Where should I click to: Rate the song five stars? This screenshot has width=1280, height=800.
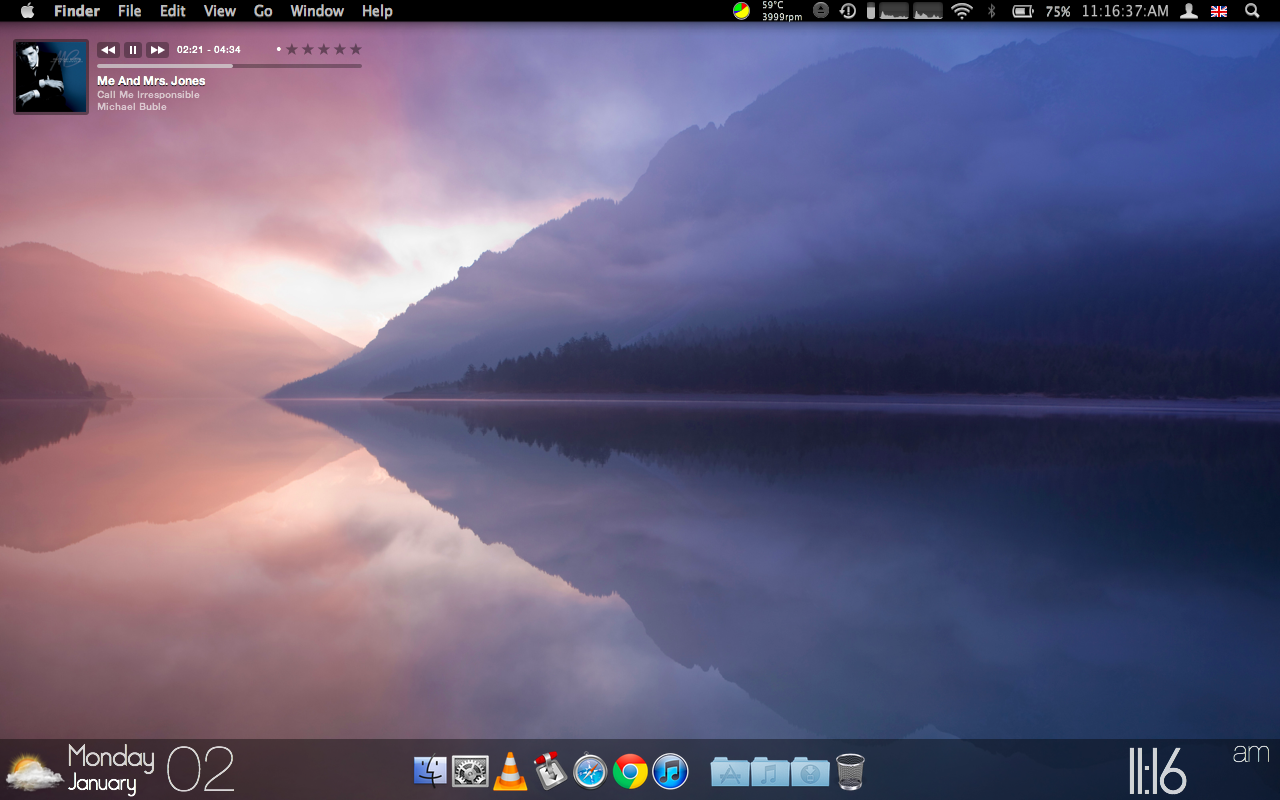tap(355, 49)
